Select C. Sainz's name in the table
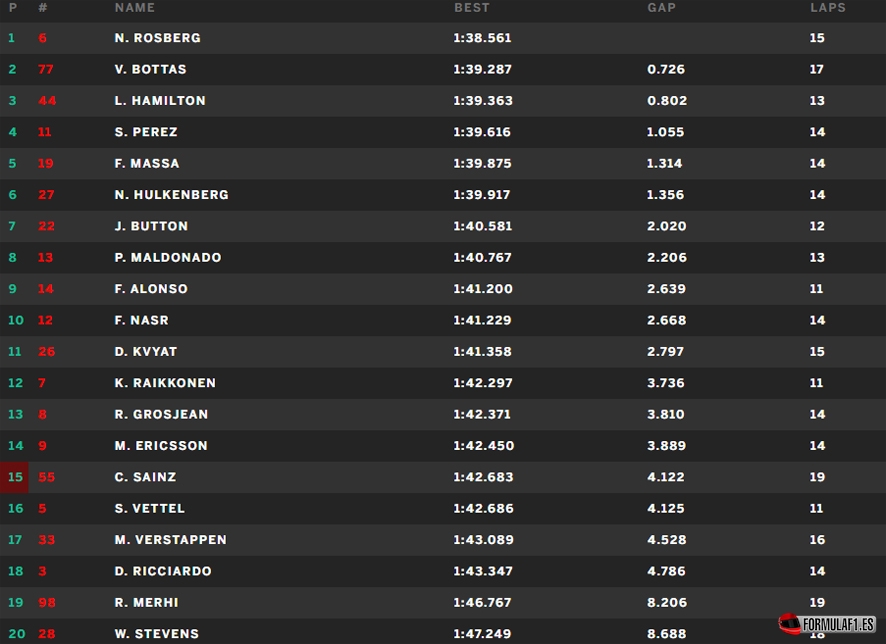886x644 pixels. [146, 477]
